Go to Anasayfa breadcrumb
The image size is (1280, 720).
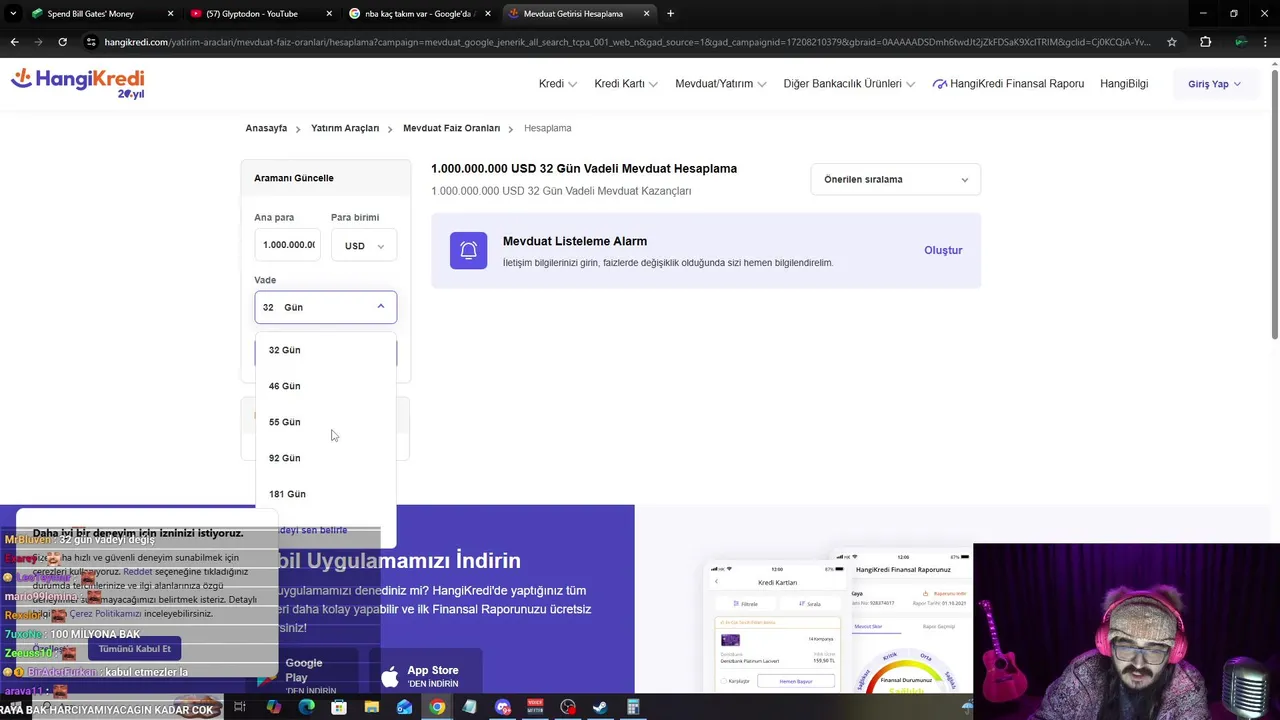point(266,128)
